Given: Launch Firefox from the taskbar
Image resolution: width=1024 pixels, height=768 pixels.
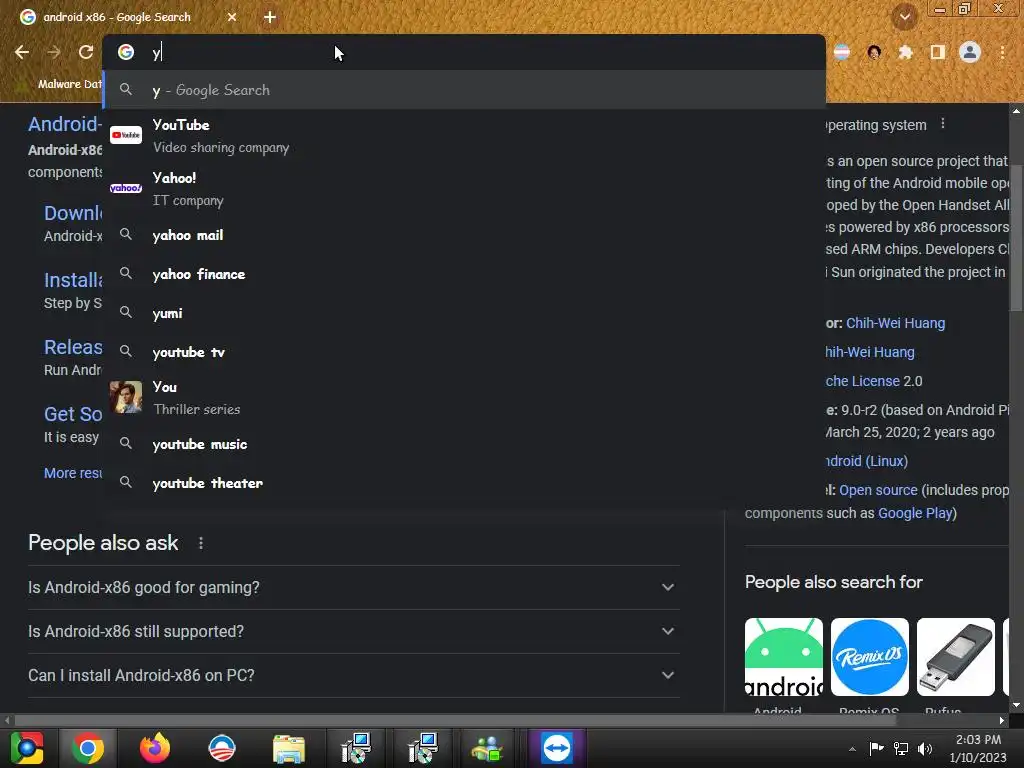Looking at the screenshot, I should 155,748.
